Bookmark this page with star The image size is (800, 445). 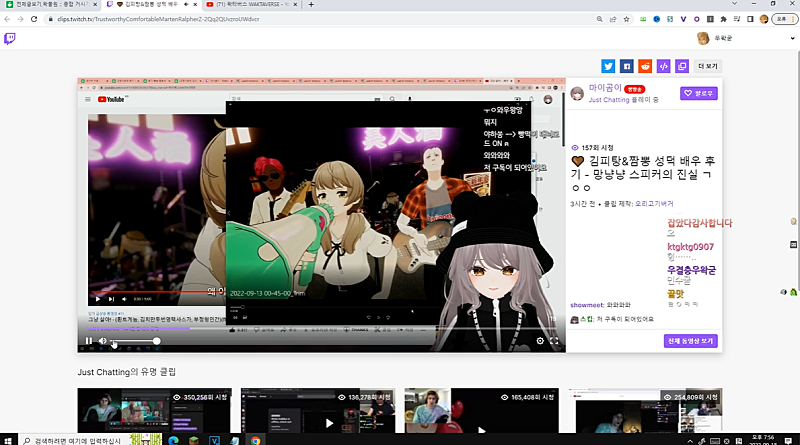(627, 19)
